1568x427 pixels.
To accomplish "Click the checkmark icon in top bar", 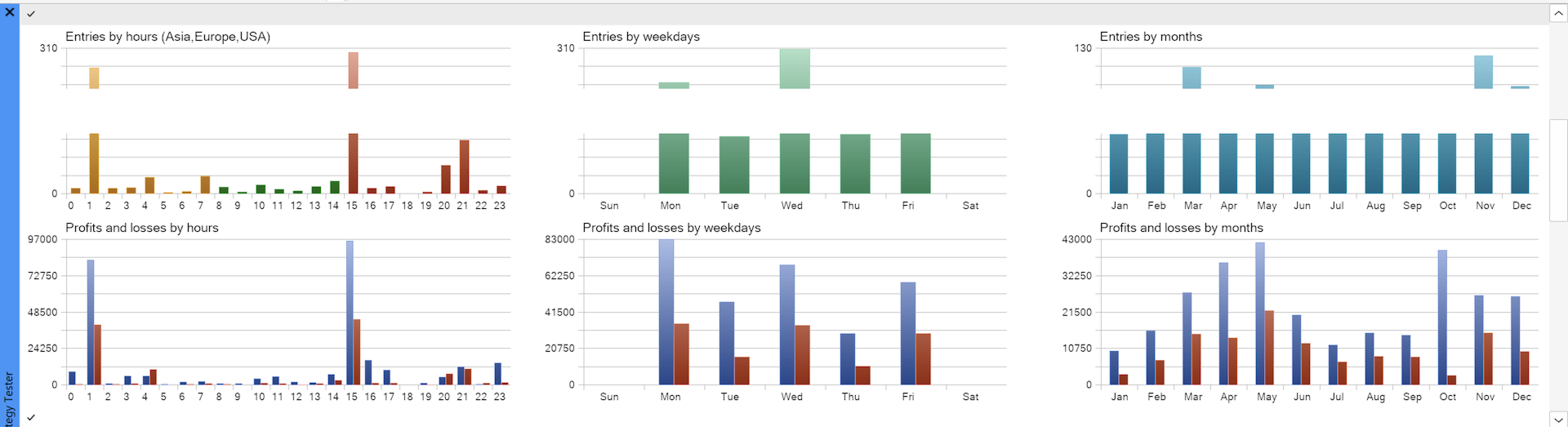I will point(31,14).
